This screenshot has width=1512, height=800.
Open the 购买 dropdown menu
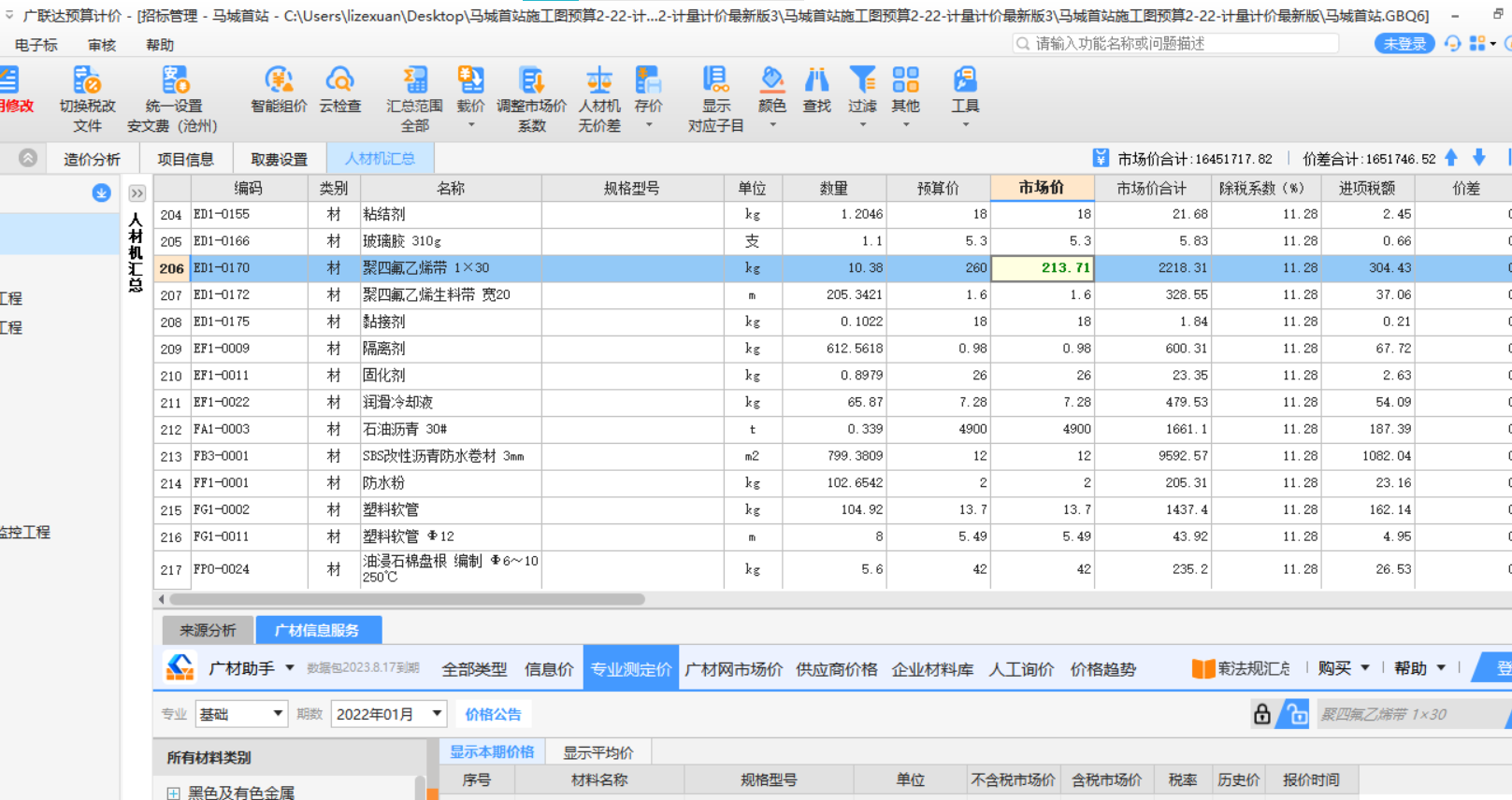[x=1344, y=668]
